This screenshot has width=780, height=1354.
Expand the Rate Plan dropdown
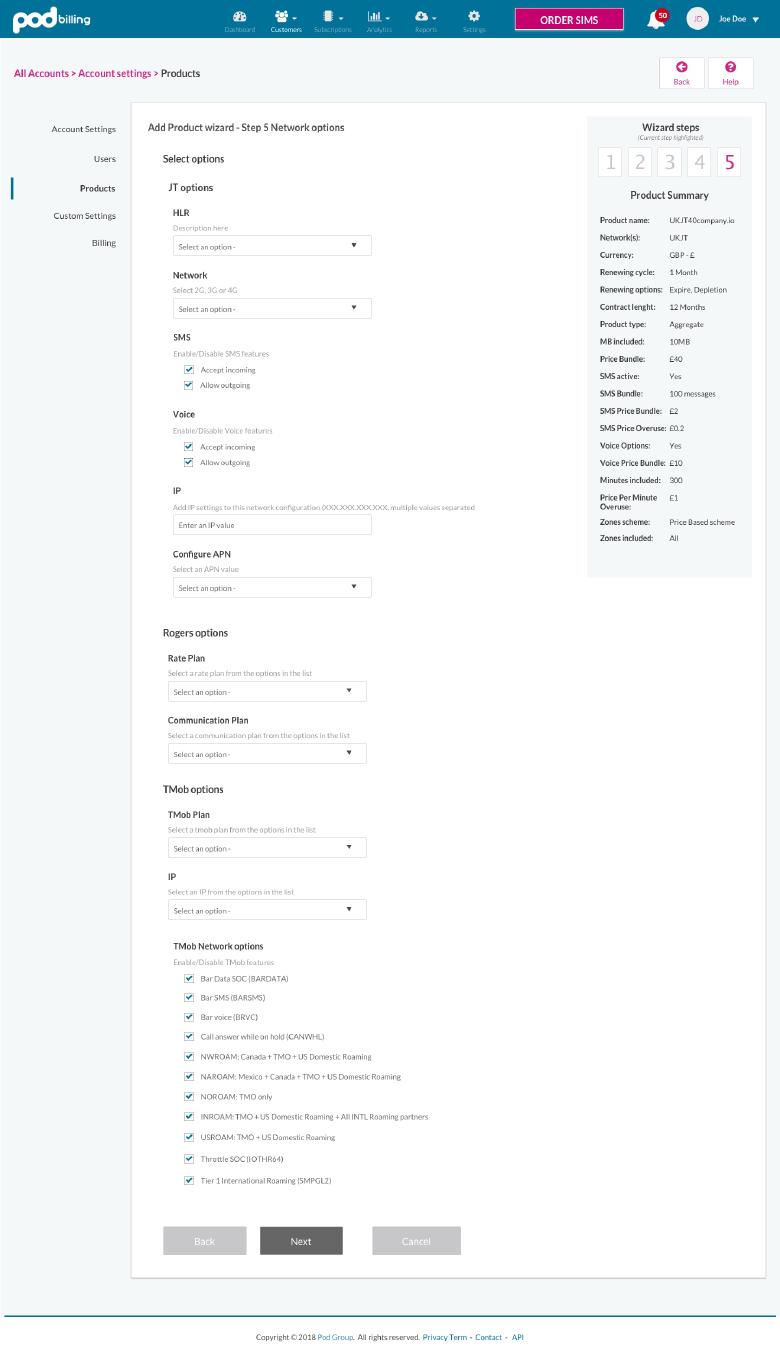pyautogui.click(x=267, y=691)
